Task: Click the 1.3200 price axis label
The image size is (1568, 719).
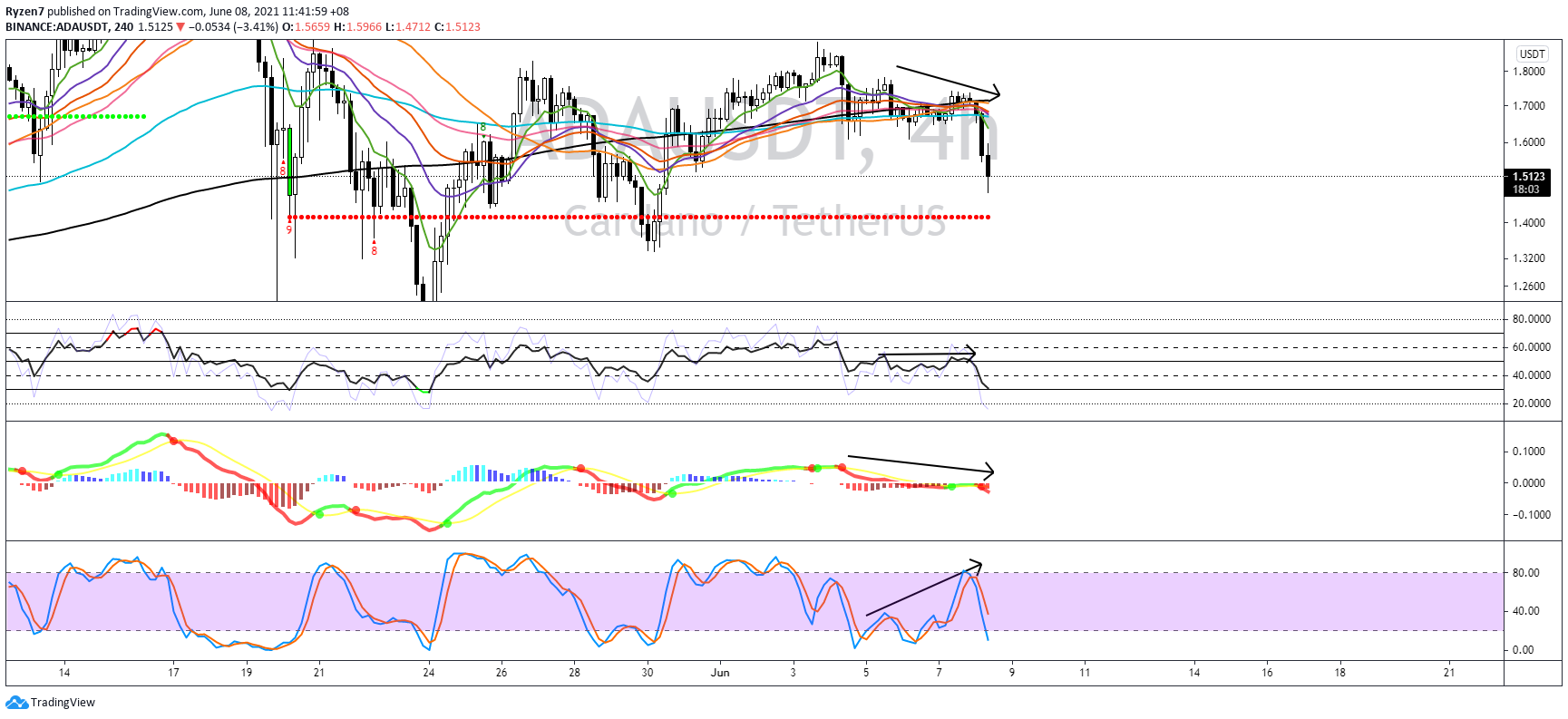Action: pos(1529,258)
